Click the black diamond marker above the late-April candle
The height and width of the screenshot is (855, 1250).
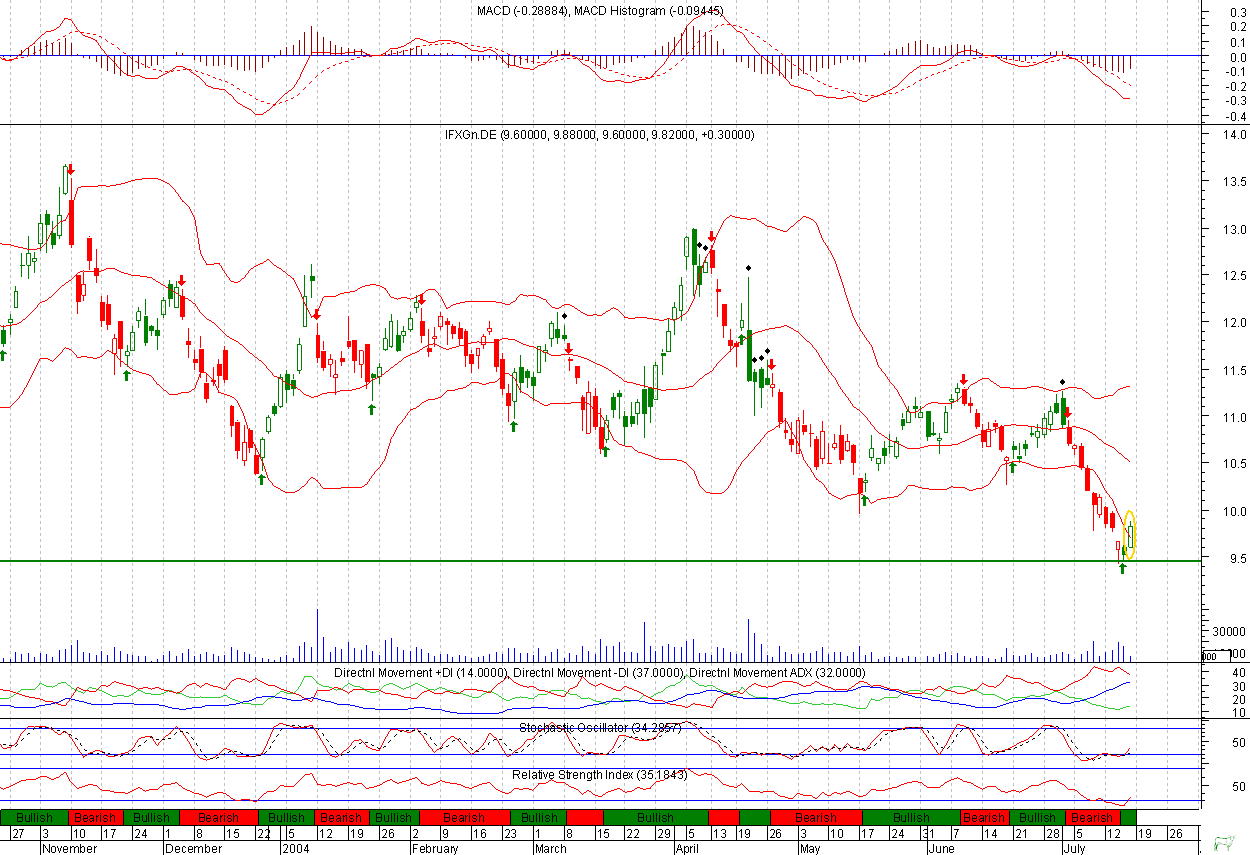(x=748, y=268)
